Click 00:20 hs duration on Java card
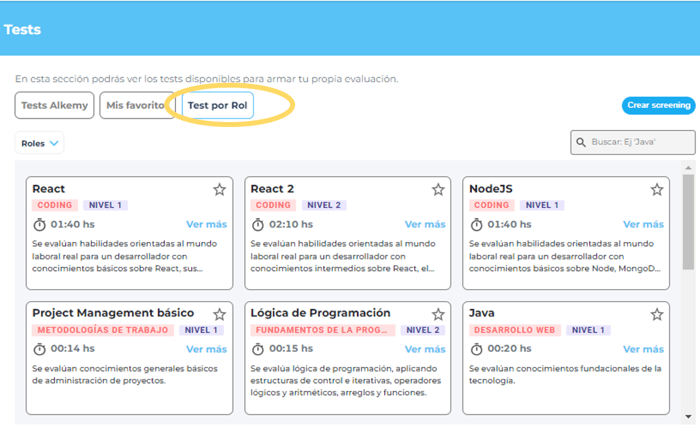 (x=509, y=348)
